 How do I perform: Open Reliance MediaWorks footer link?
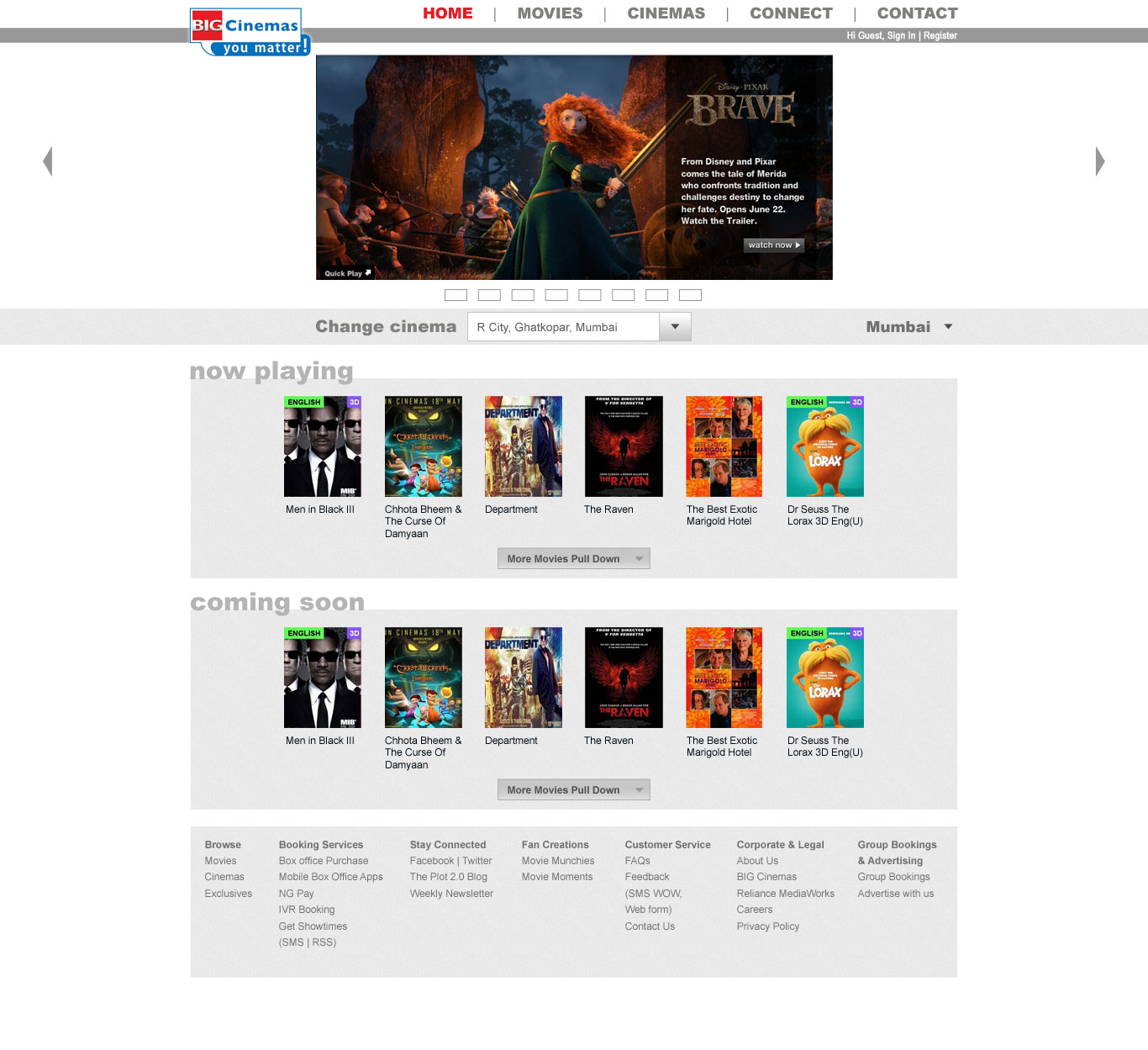(x=786, y=894)
